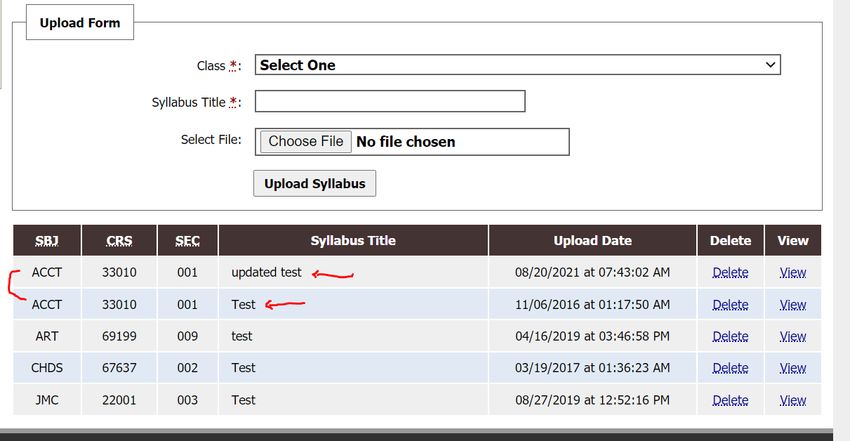Delete the CHDS 67637 syllabus
The height and width of the screenshot is (441, 850).
(730, 368)
